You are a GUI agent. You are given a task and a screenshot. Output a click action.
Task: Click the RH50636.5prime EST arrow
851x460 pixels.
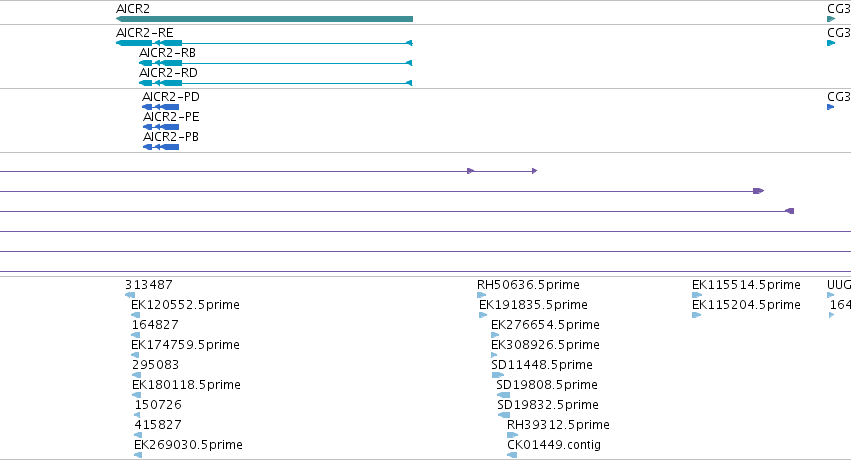tap(481, 295)
